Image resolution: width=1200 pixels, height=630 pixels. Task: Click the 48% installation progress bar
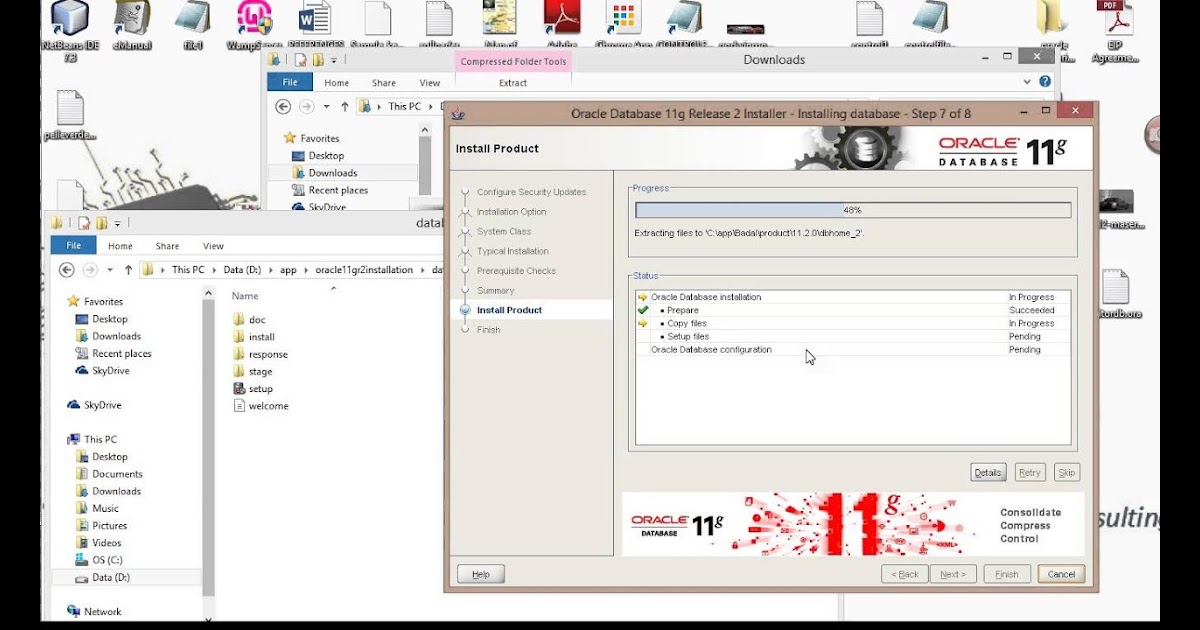point(853,210)
